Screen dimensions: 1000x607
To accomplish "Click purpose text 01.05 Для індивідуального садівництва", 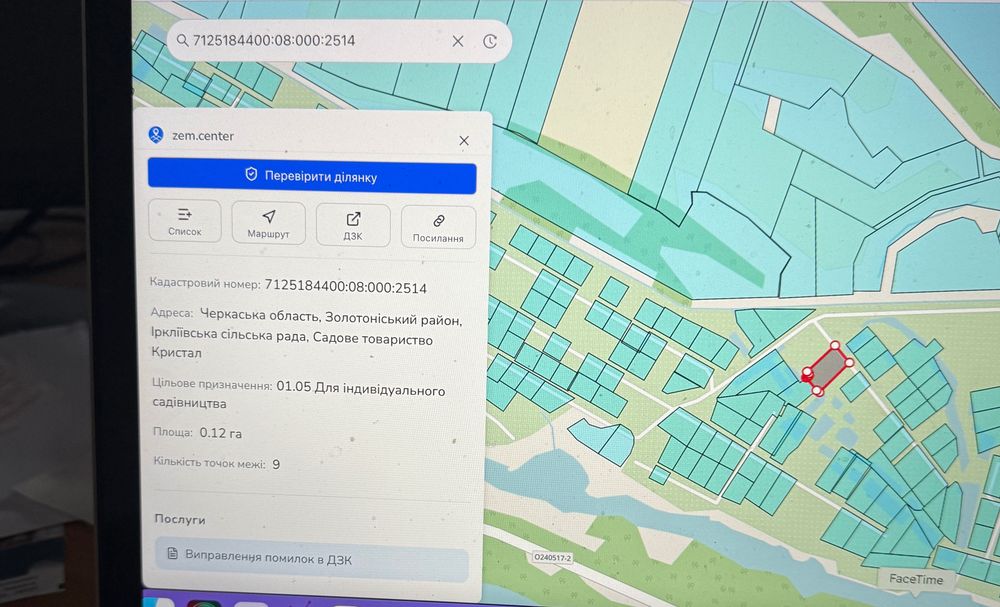I will (298, 395).
